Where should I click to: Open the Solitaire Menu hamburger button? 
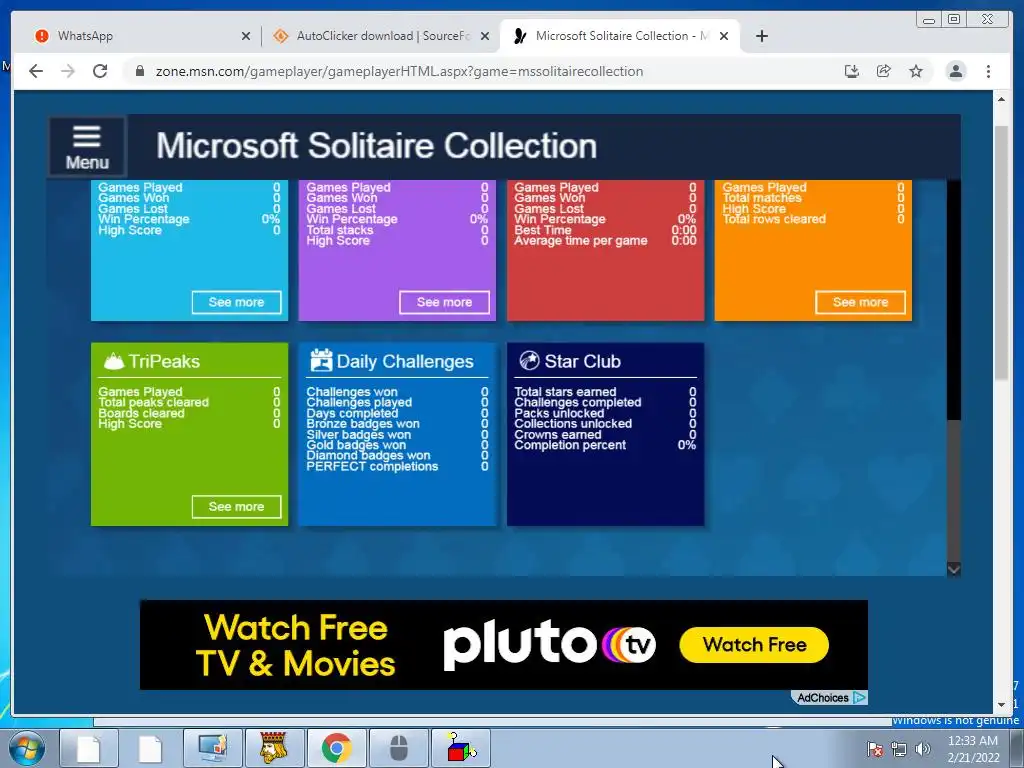(x=87, y=147)
